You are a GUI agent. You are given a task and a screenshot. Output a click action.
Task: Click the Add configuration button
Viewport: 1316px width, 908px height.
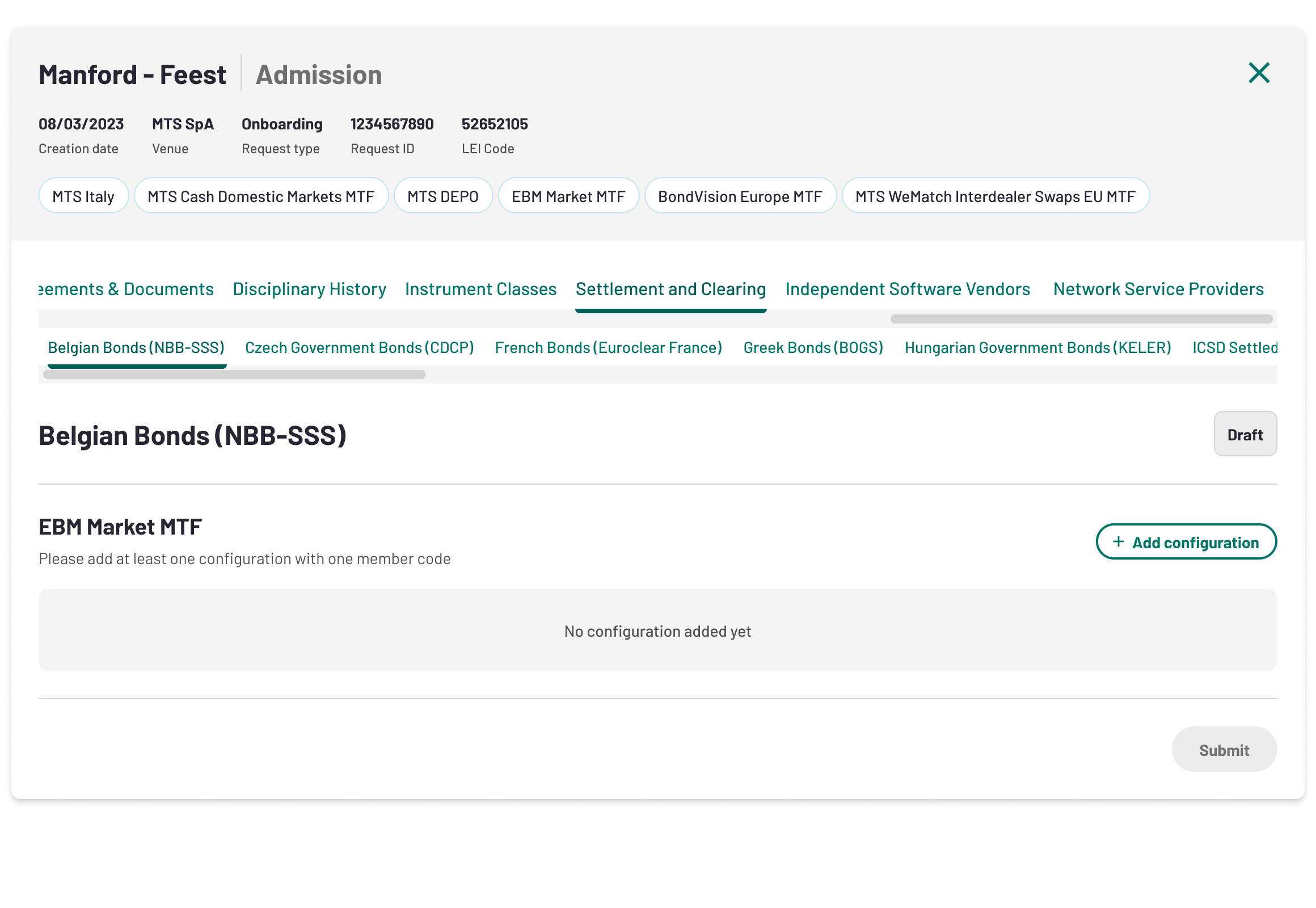click(1186, 541)
